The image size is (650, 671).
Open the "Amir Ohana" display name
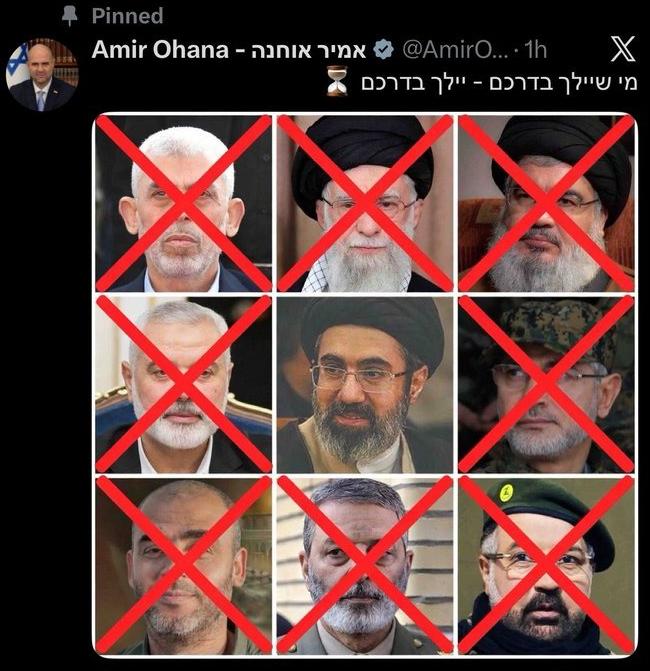[x=160, y=50]
